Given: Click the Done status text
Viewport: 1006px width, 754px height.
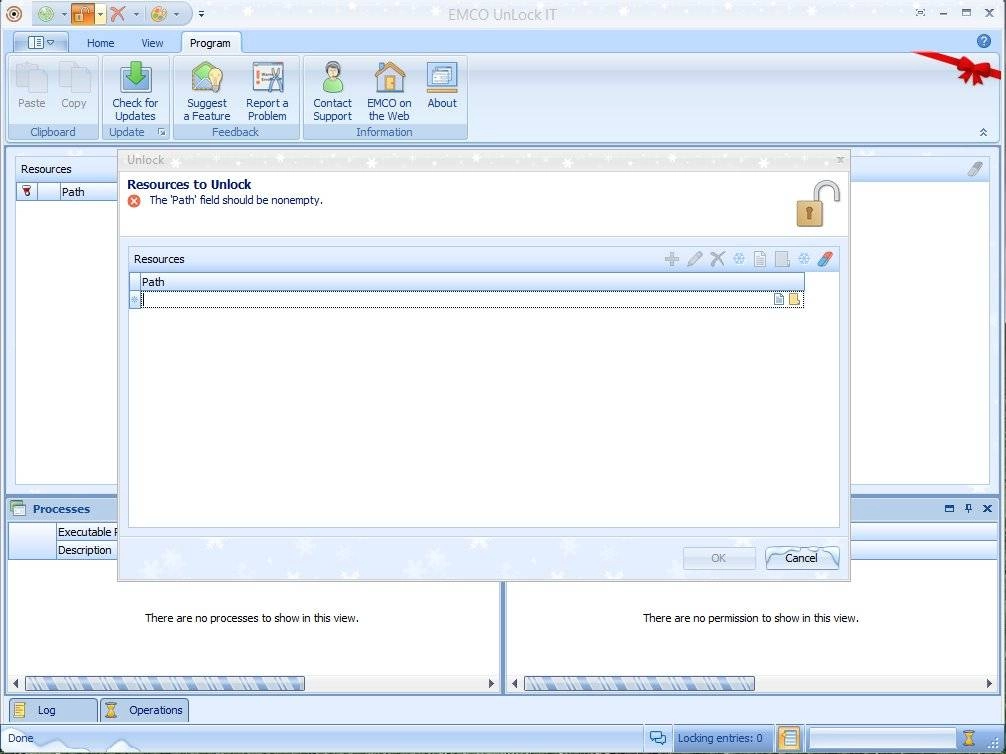Looking at the screenshot, I should [21, 738].
